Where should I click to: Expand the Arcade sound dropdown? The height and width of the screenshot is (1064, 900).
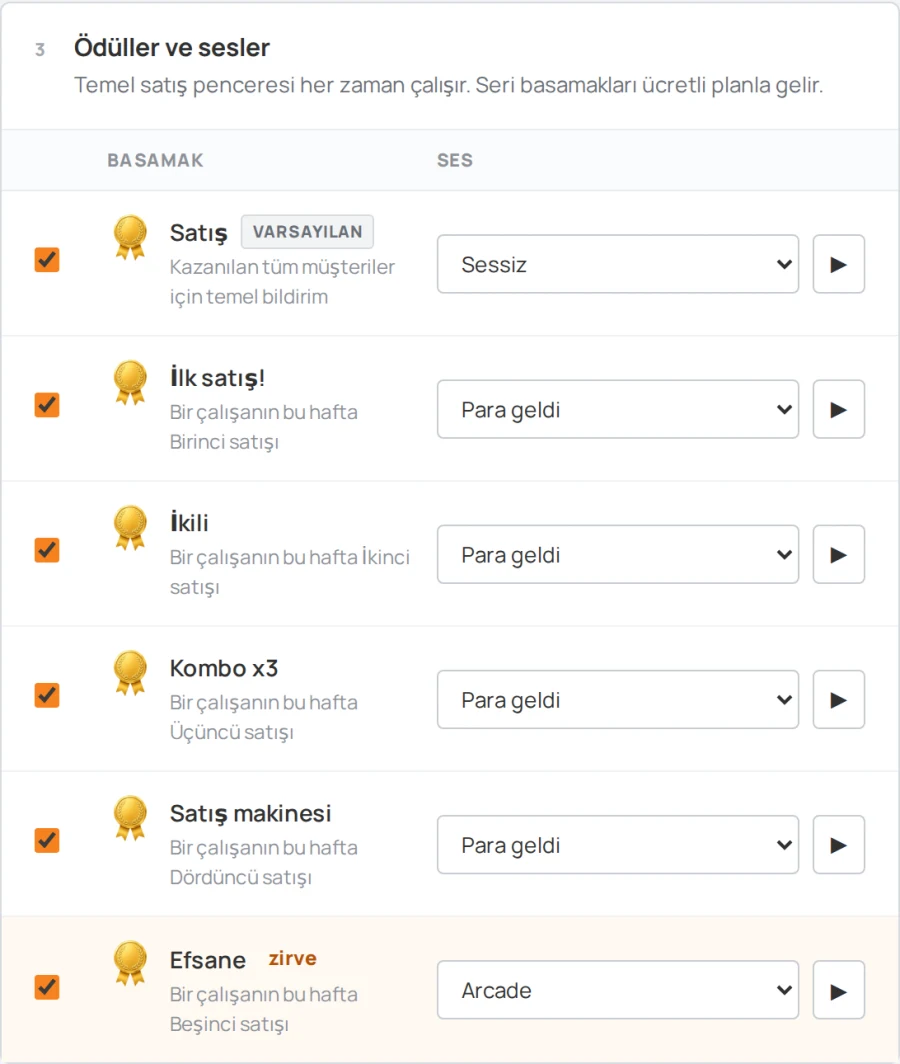[x=618, y=990]
